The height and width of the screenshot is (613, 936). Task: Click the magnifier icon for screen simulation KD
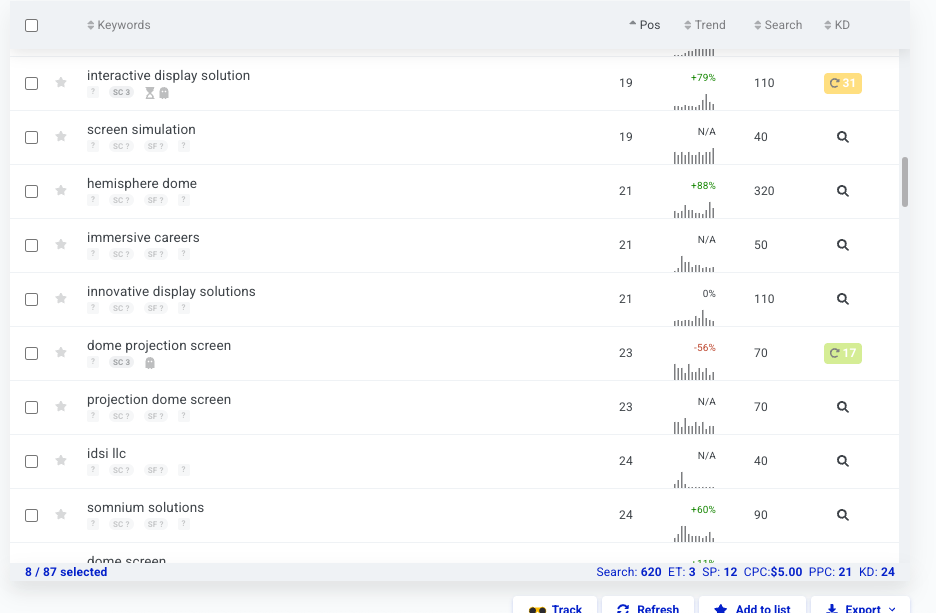click(842, 137)
